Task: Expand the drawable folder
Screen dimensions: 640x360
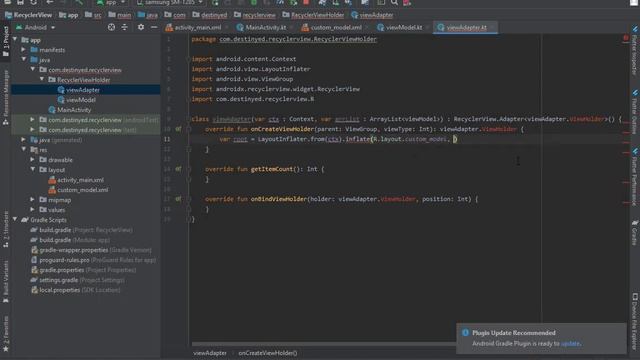Action: (32, 159)
